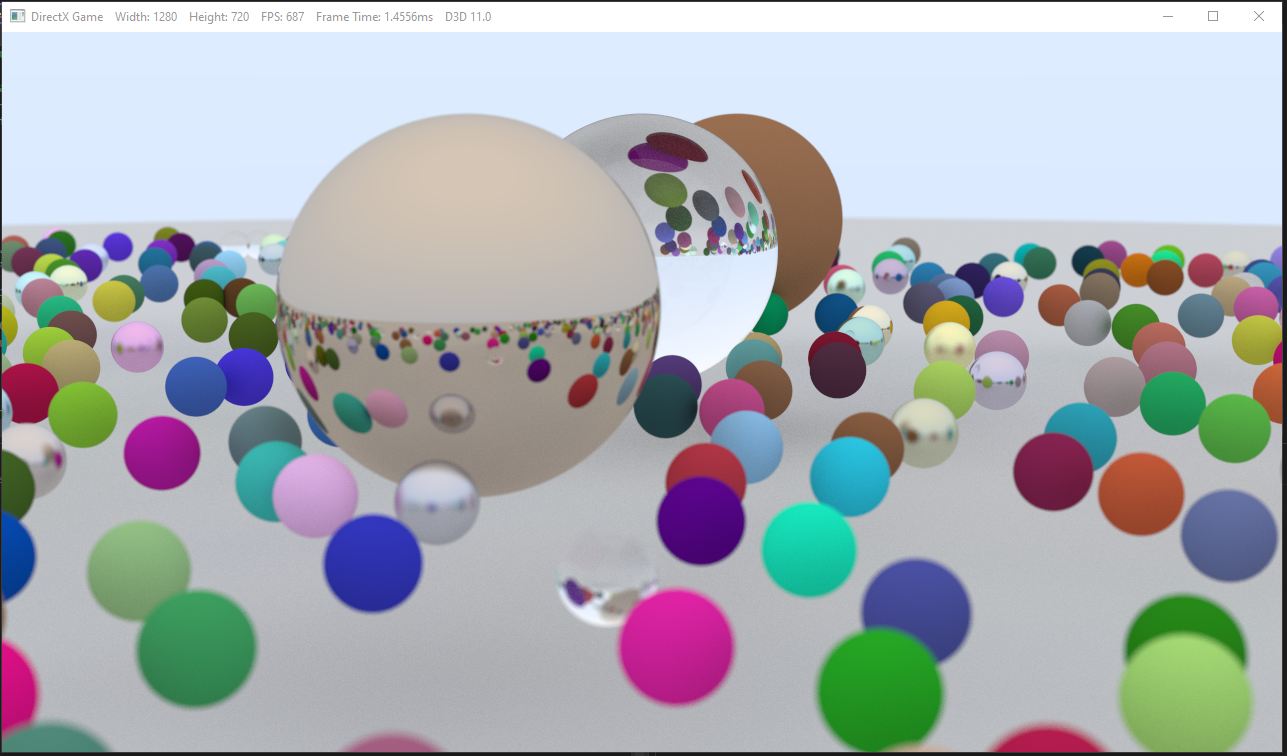Image resolution: width=1287 pixels, height=756 pixels.
Task: Click the mint green sphere right of the purple one
Action: pyautogui.click(x=809, y=549)
